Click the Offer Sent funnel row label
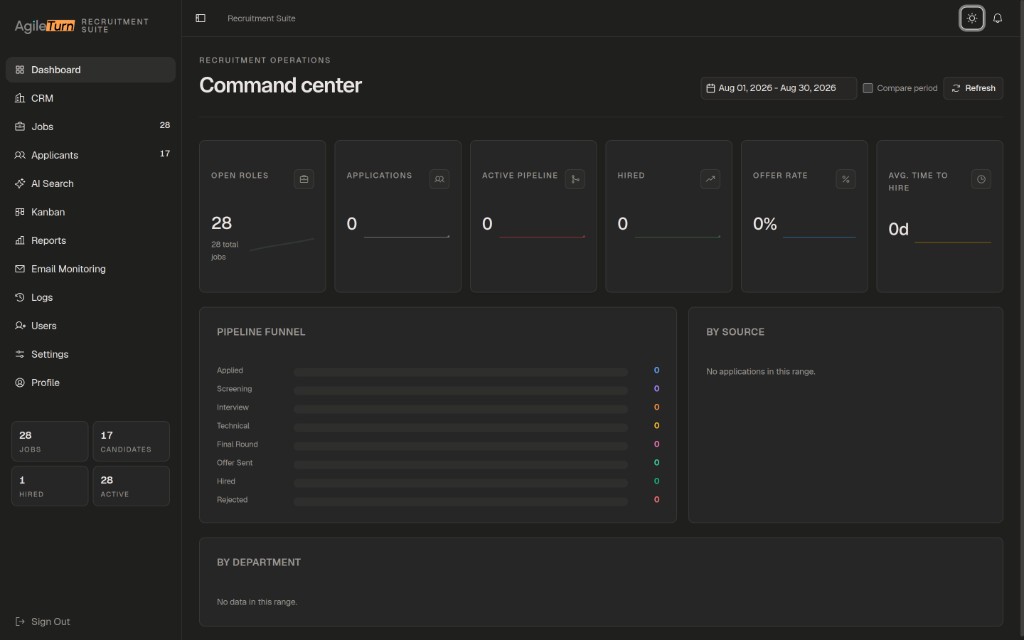Viewport: 1024px width, 640px height. [x=234, y=462]
